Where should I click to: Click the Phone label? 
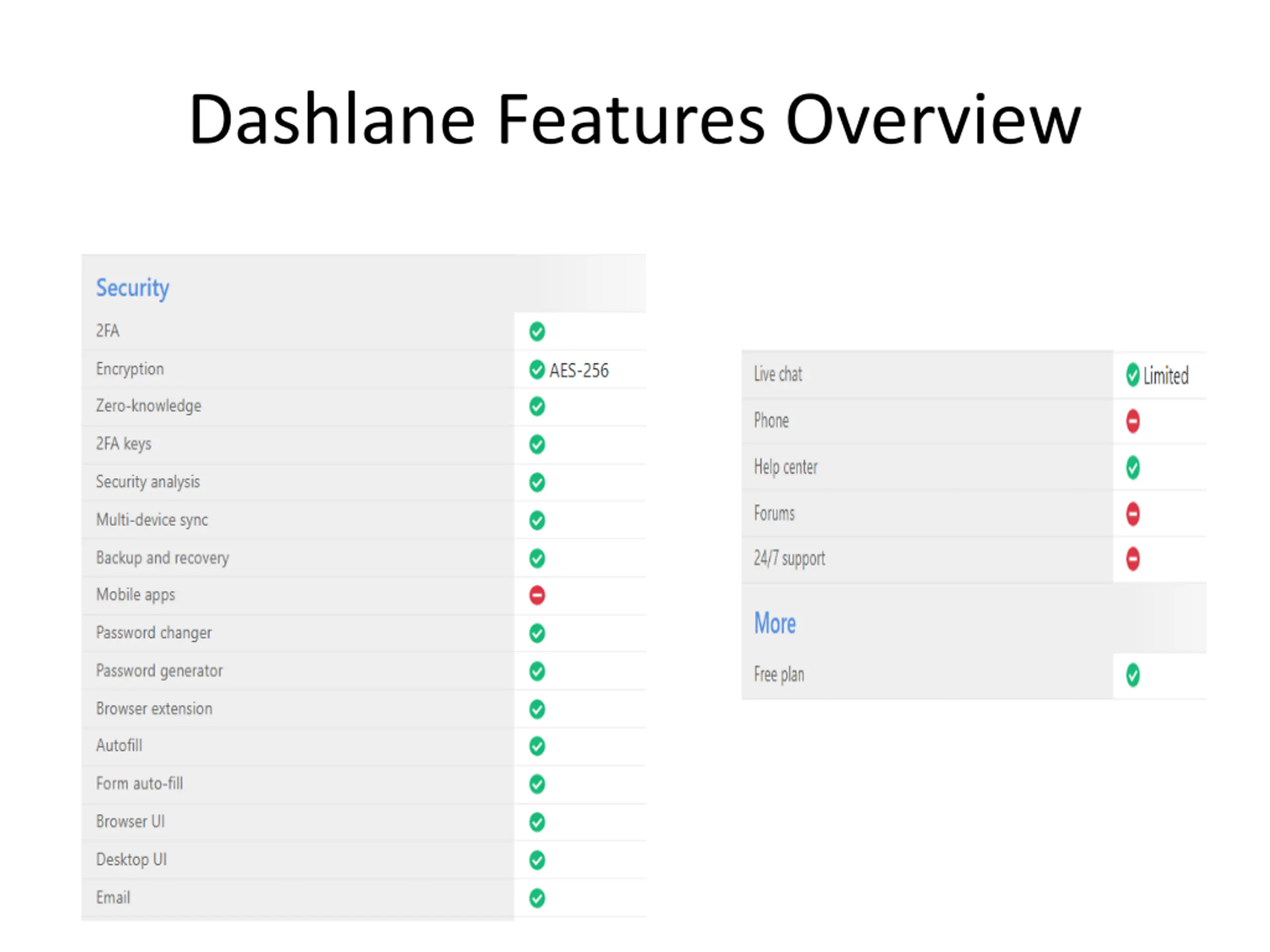(x=771, y=420)
